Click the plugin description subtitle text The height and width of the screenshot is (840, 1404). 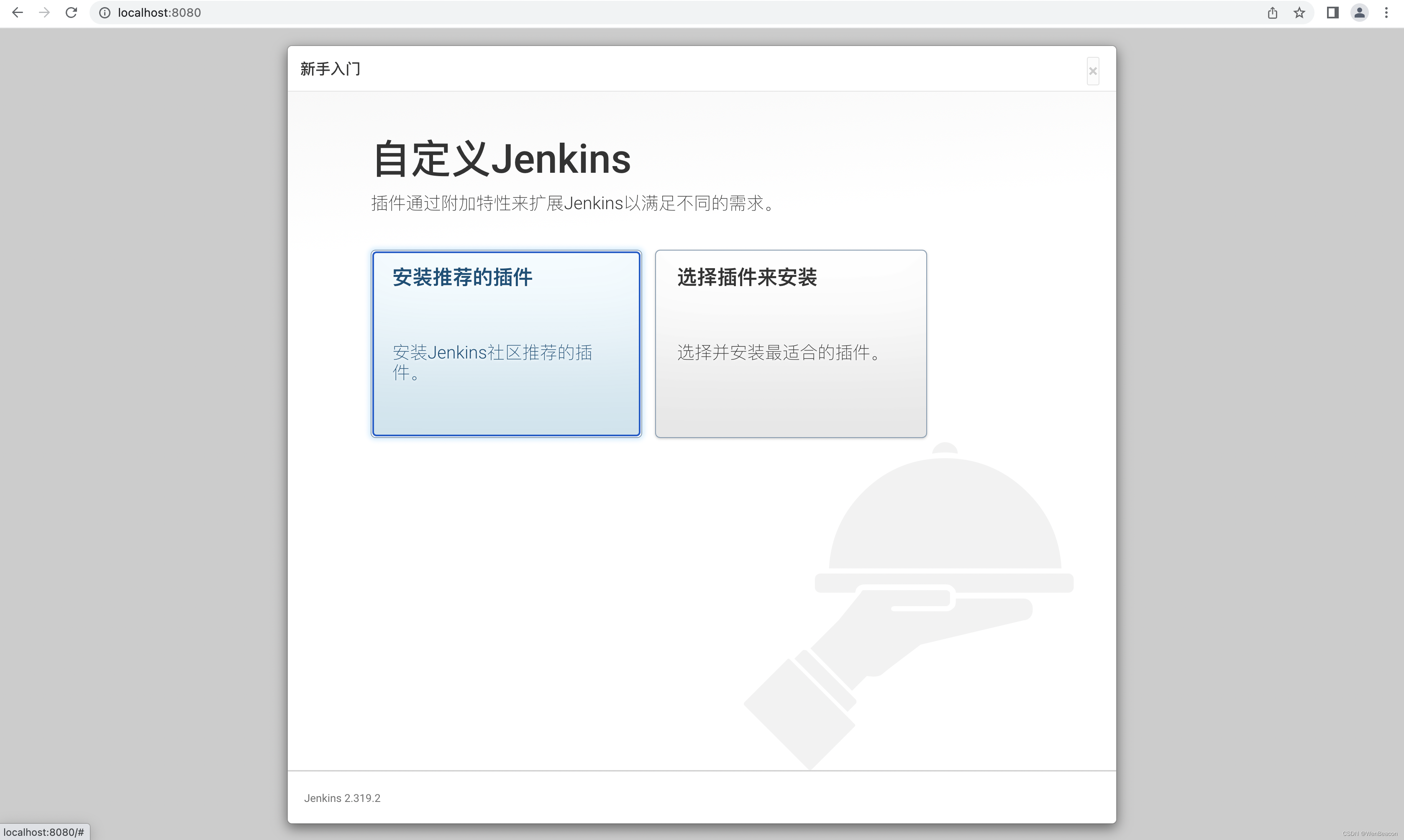pyautogui.click(x=573, y=203)
